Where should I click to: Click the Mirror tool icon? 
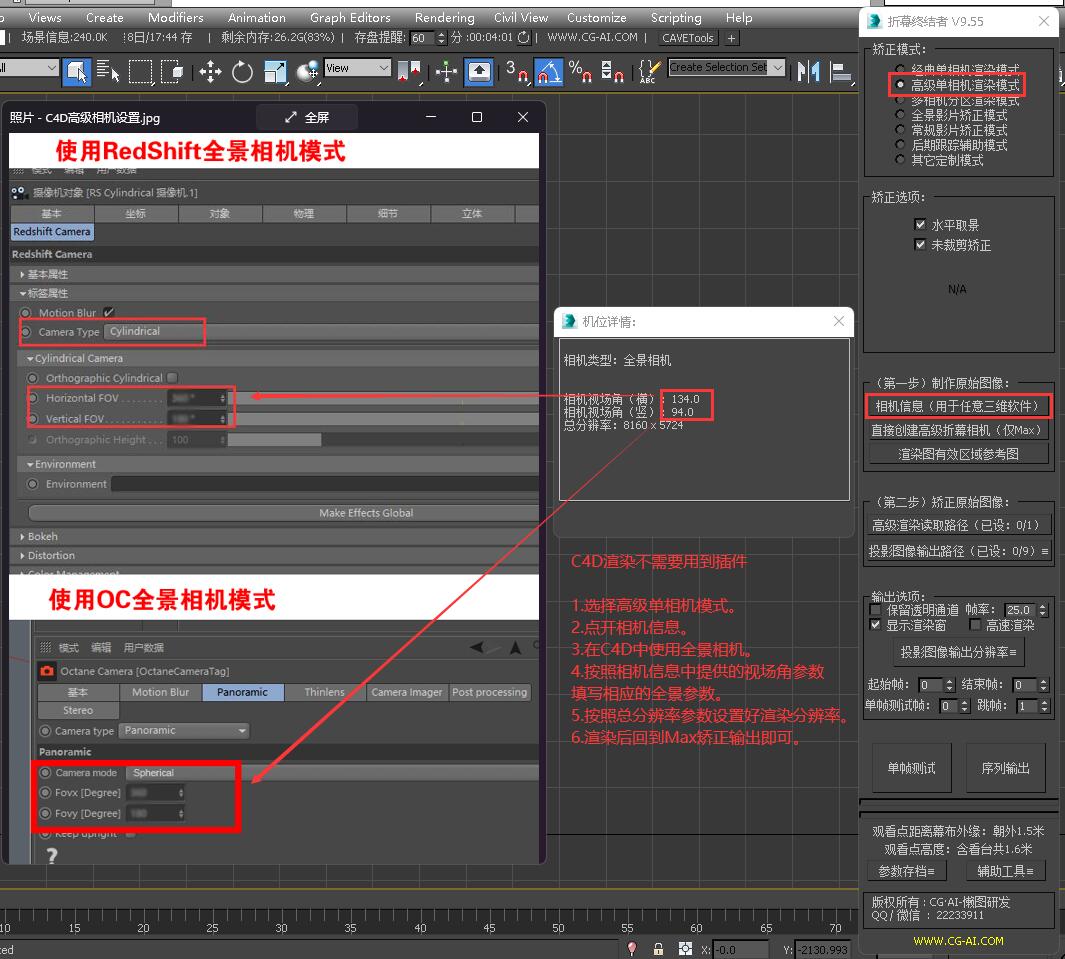[x=808, y=71]
